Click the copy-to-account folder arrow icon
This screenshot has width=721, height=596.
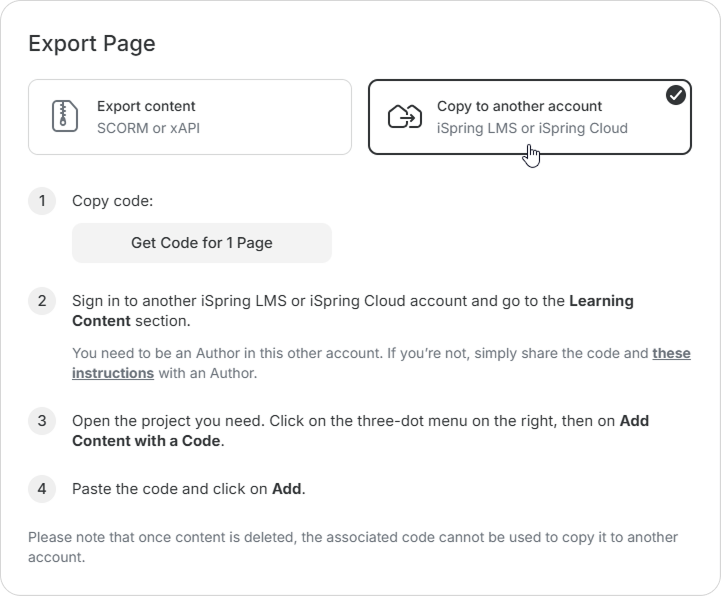[x=405, y=117]
